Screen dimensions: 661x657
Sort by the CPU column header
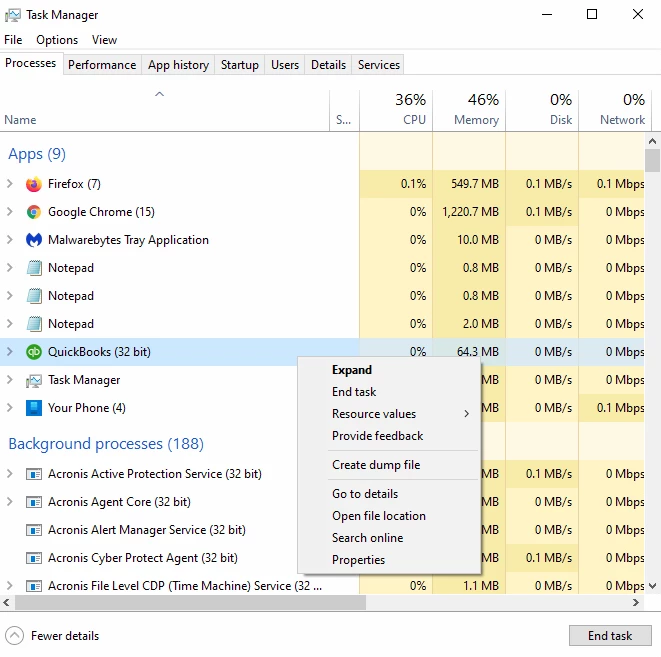396,110
